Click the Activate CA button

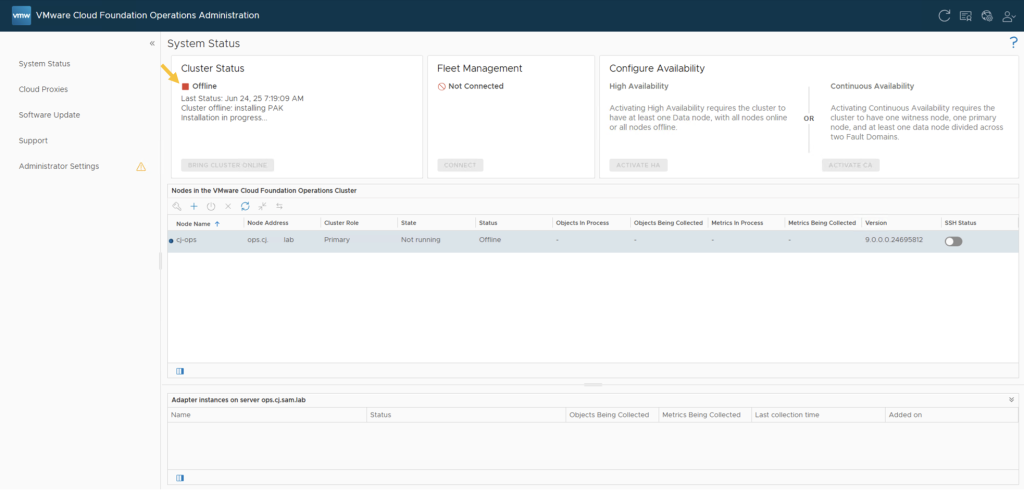(x=850, y=165)
